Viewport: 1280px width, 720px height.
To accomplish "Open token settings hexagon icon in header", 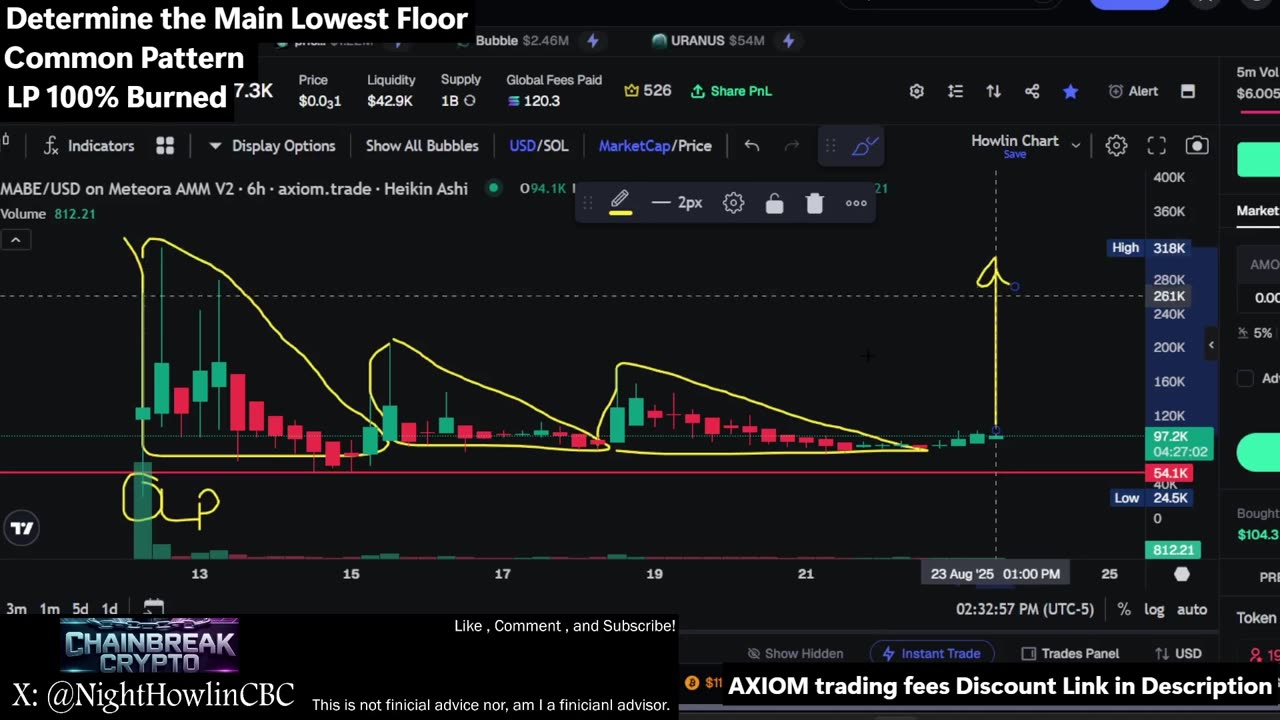I will point(917,91).
